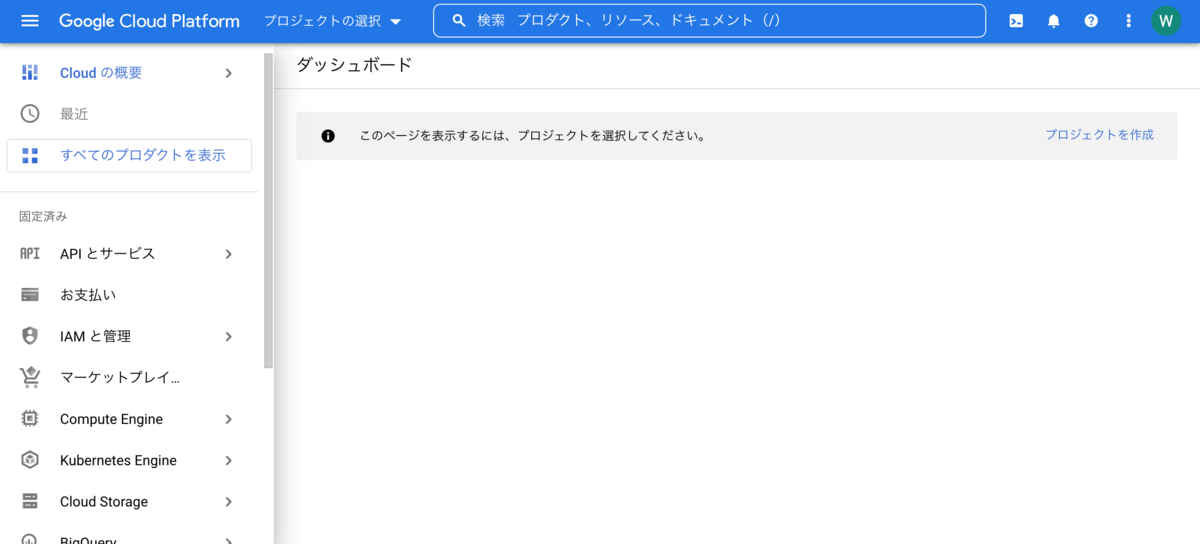The width and height of the screenshot is (1200, 544).
Task: Click the Compute Engine chip icon
Action: point(30,419)
